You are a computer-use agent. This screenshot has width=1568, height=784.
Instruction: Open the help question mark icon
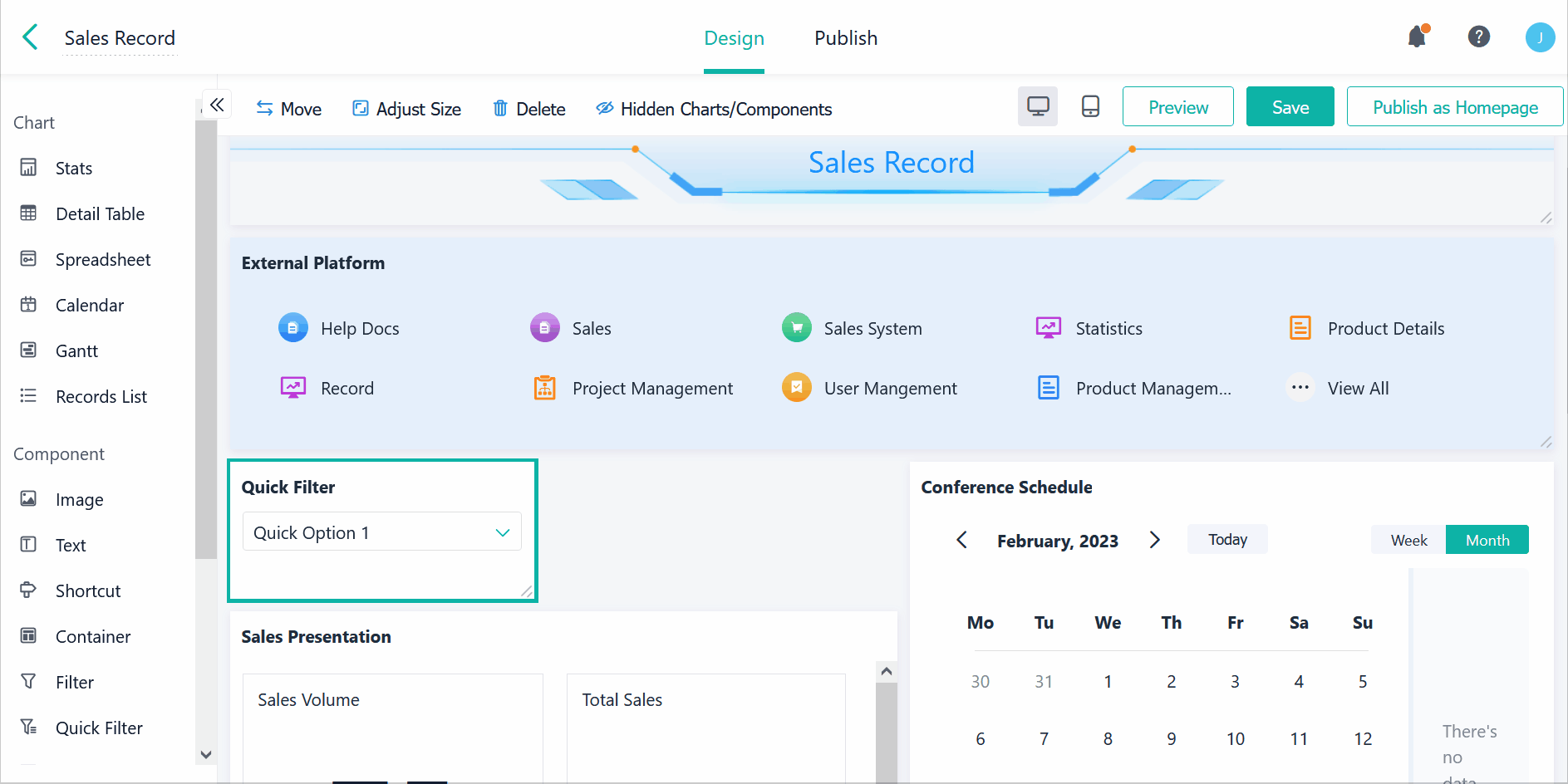(x=1478, y=37)
